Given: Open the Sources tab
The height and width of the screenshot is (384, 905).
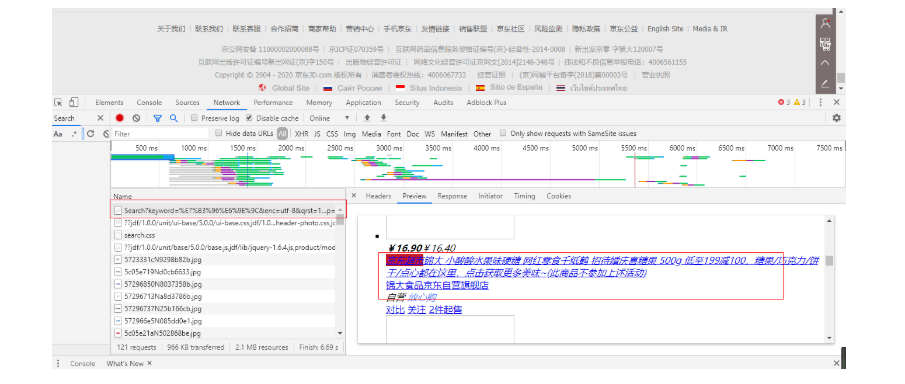Looking at the screenshot, I should [187, 102].
